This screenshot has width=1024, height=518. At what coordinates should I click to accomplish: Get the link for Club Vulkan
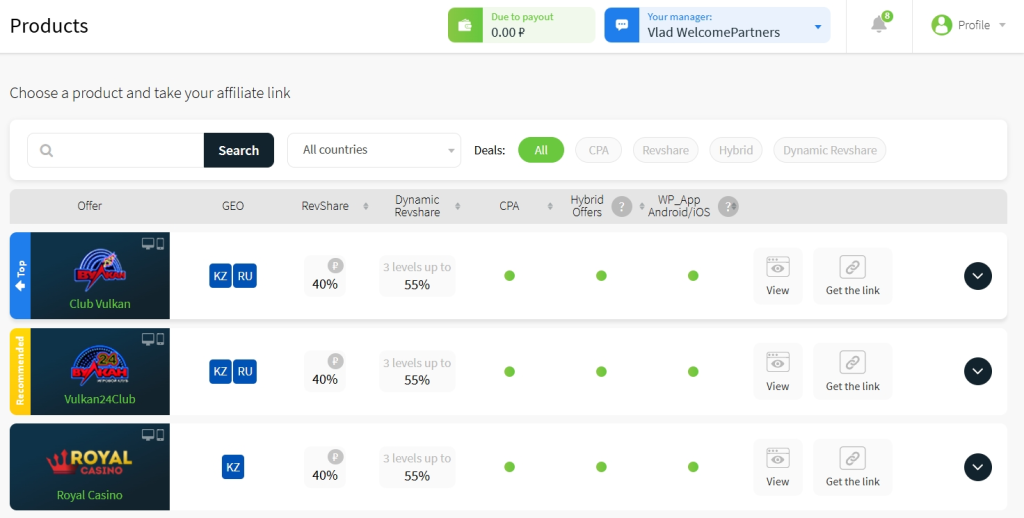coord(853,276)
